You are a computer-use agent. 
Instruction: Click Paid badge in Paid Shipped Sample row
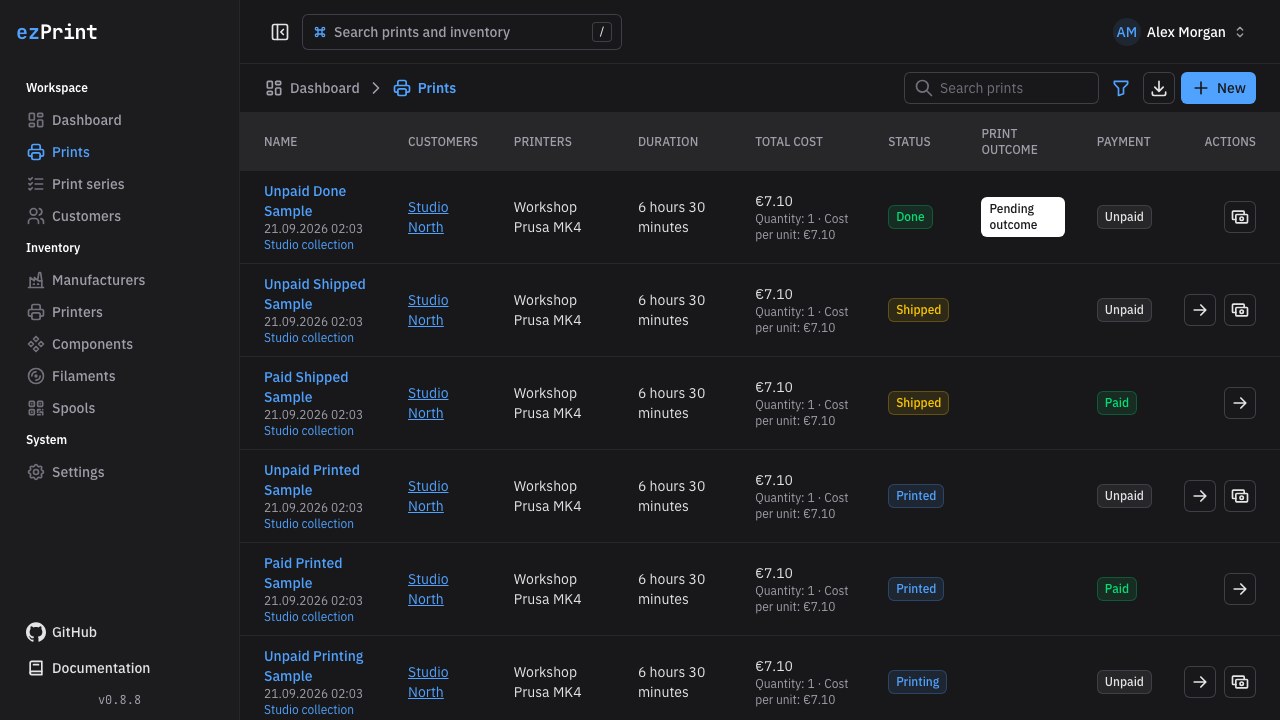1117,403
